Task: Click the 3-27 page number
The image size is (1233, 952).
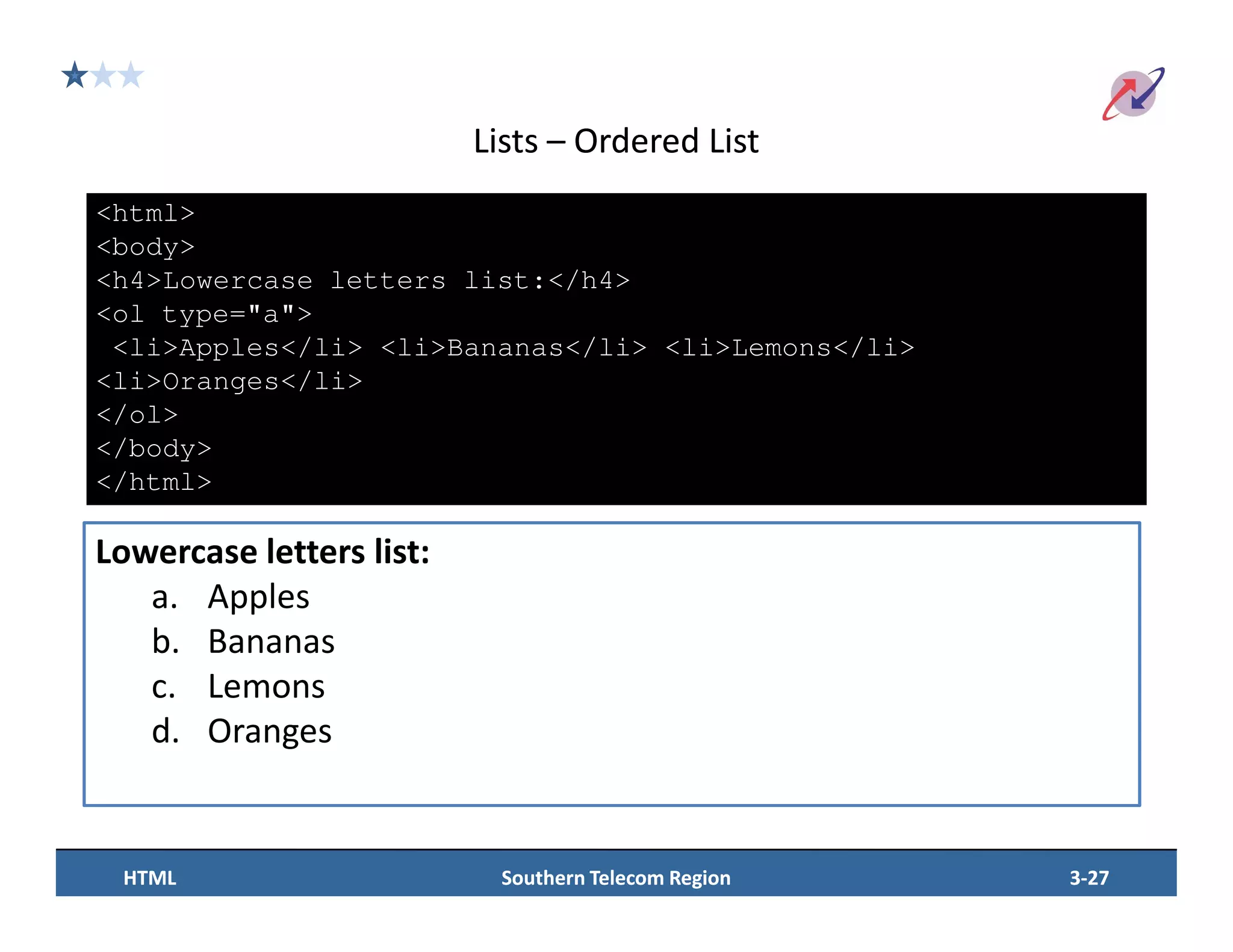Action: (x=1089, y=878)
